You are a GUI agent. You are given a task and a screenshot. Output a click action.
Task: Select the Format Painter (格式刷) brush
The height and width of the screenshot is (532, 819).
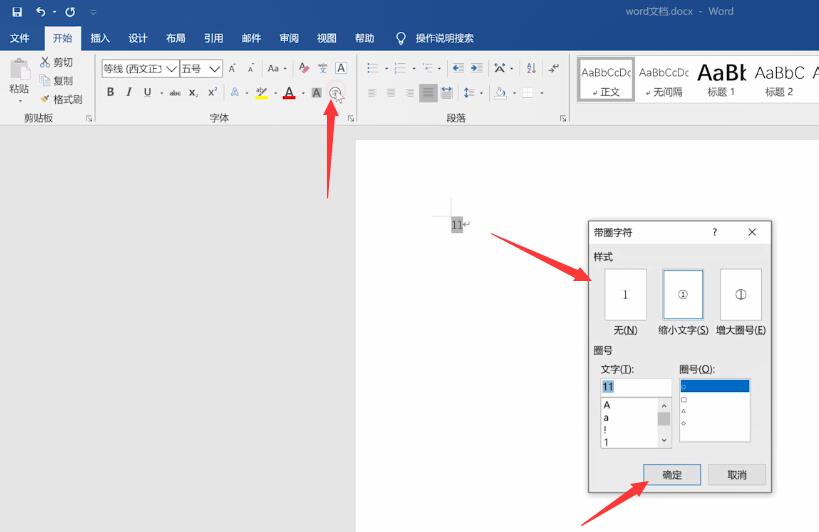(x=45, y=99)
